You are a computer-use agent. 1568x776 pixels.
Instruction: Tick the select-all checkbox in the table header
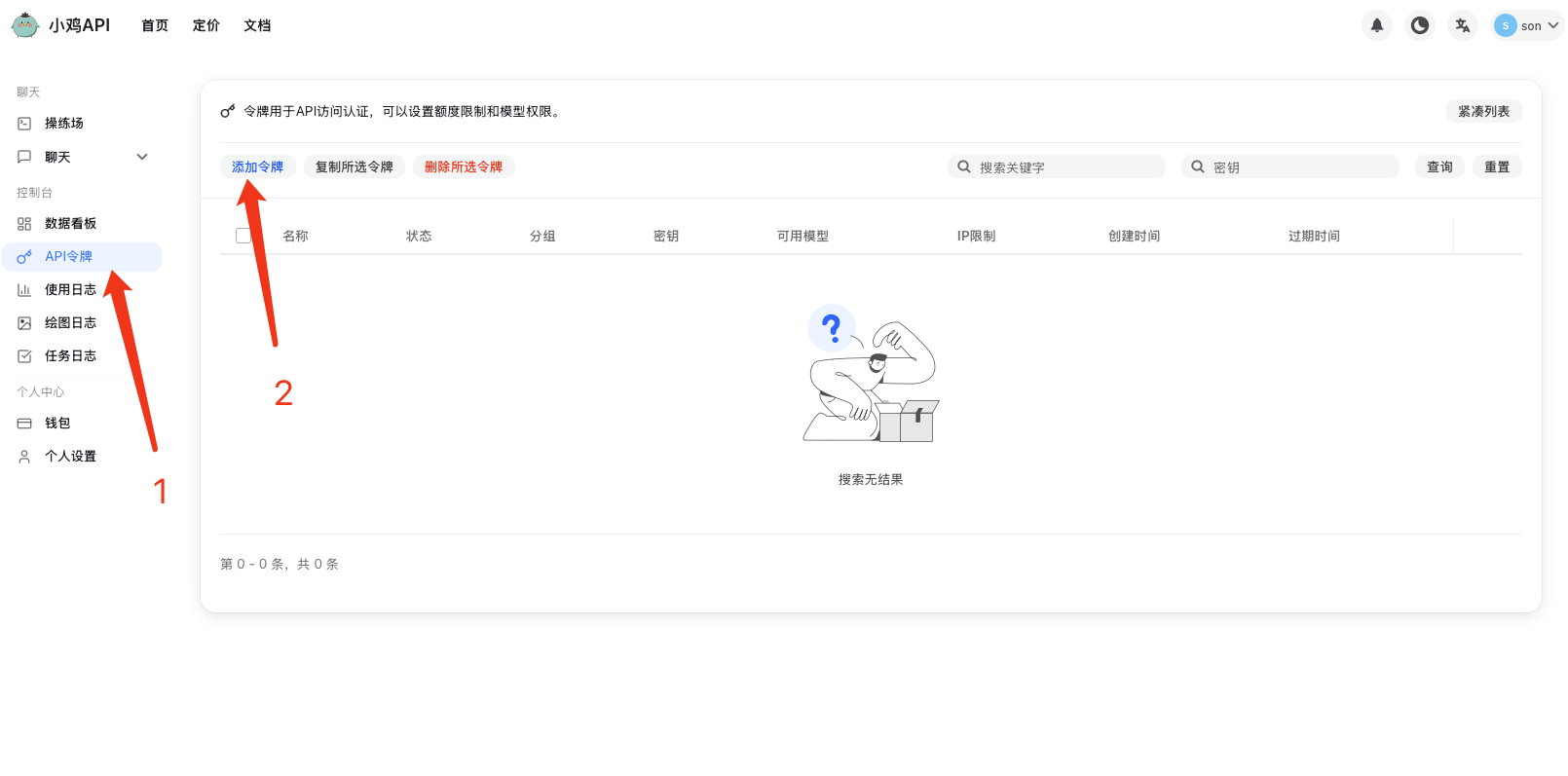click(x=243, y=236)
